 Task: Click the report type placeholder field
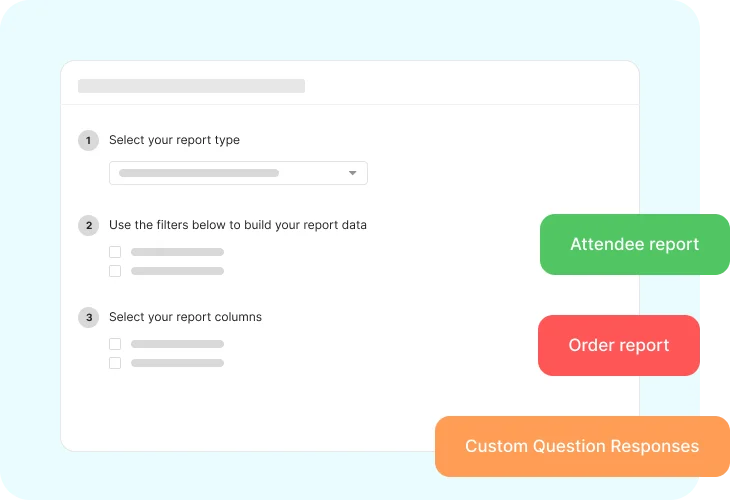238,173
